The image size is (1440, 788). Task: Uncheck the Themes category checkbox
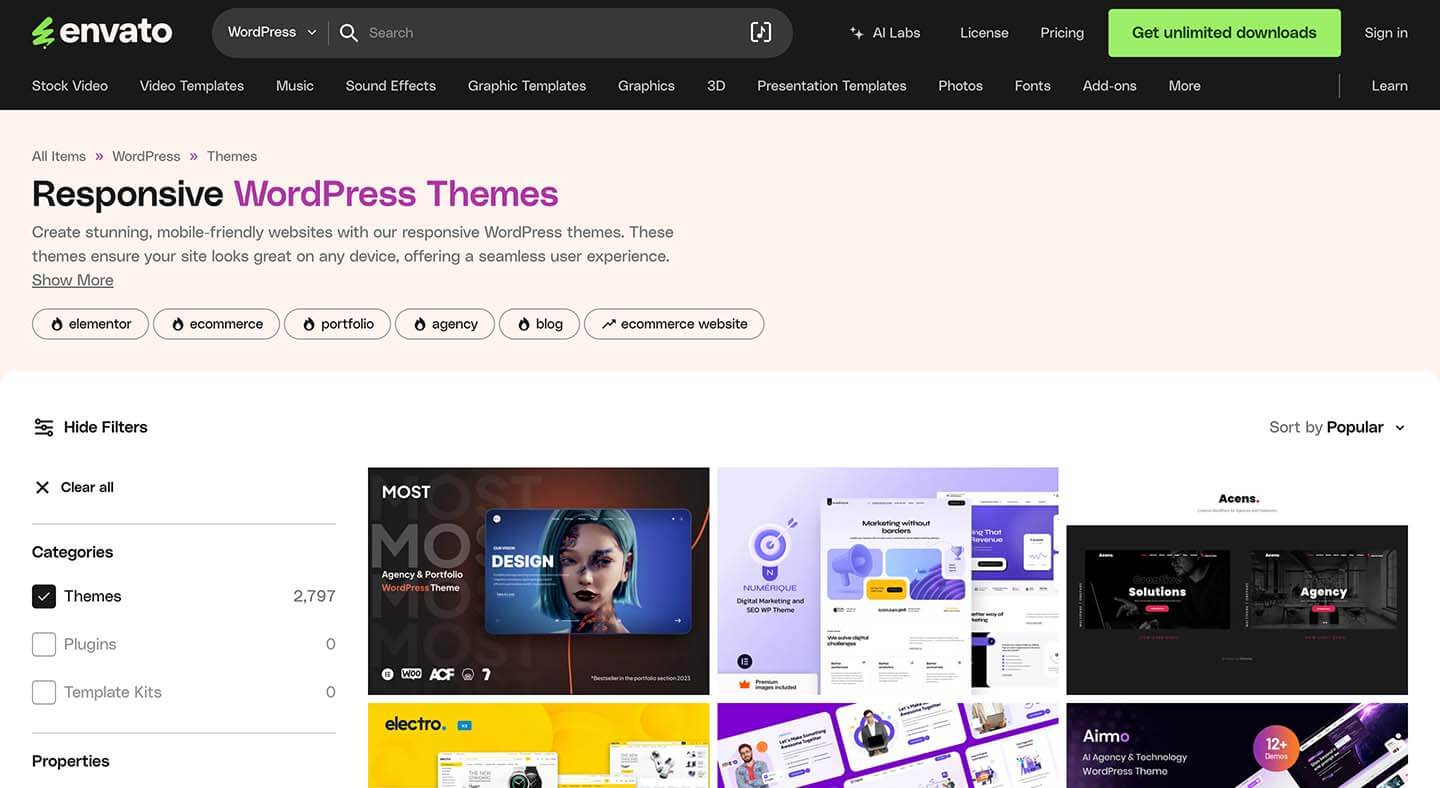[44, 596]
